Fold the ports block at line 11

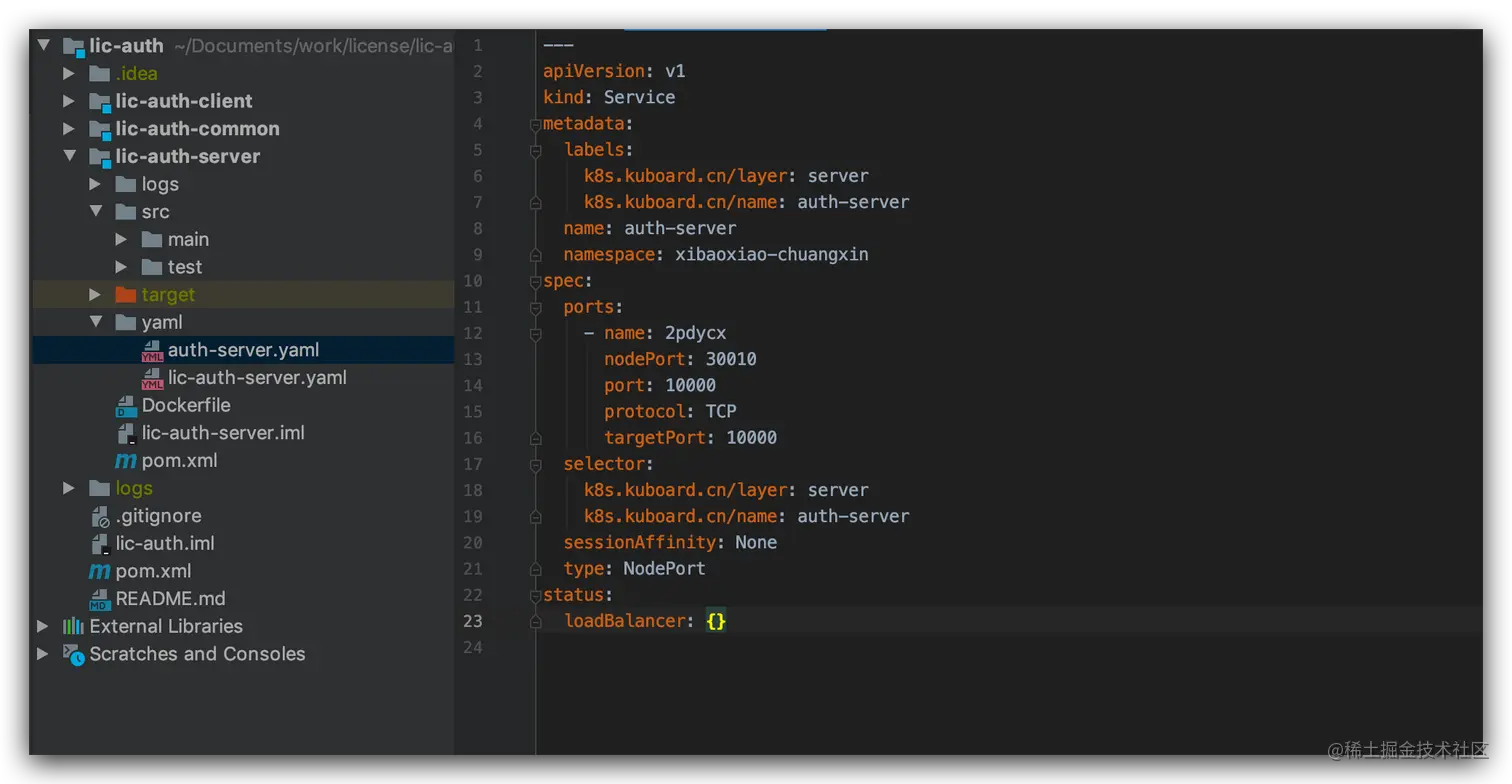tap(536, 307)
